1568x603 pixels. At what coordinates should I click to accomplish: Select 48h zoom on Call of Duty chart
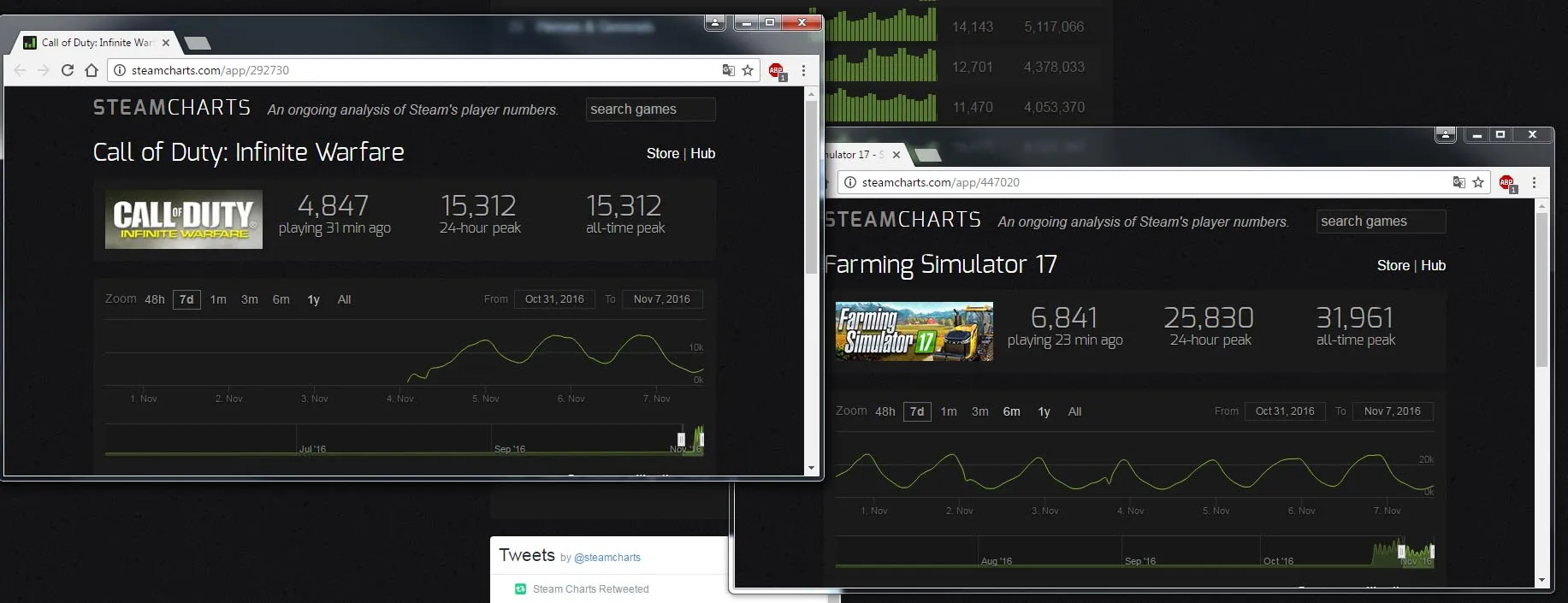155,299
